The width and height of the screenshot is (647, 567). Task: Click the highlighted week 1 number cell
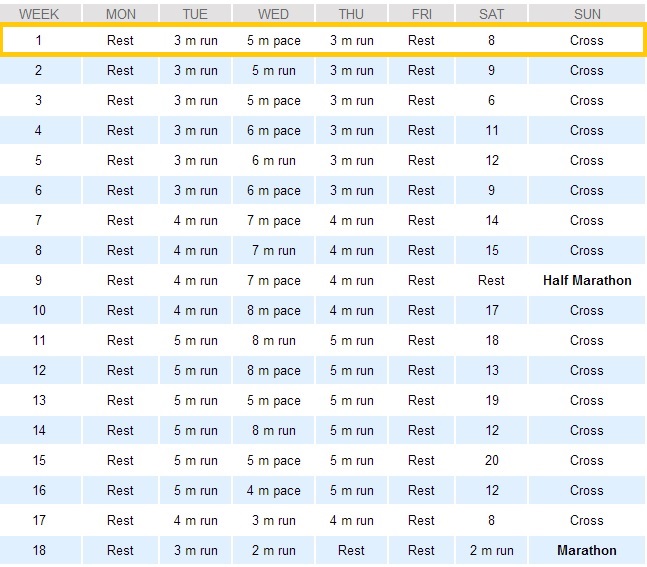point(39,40)
